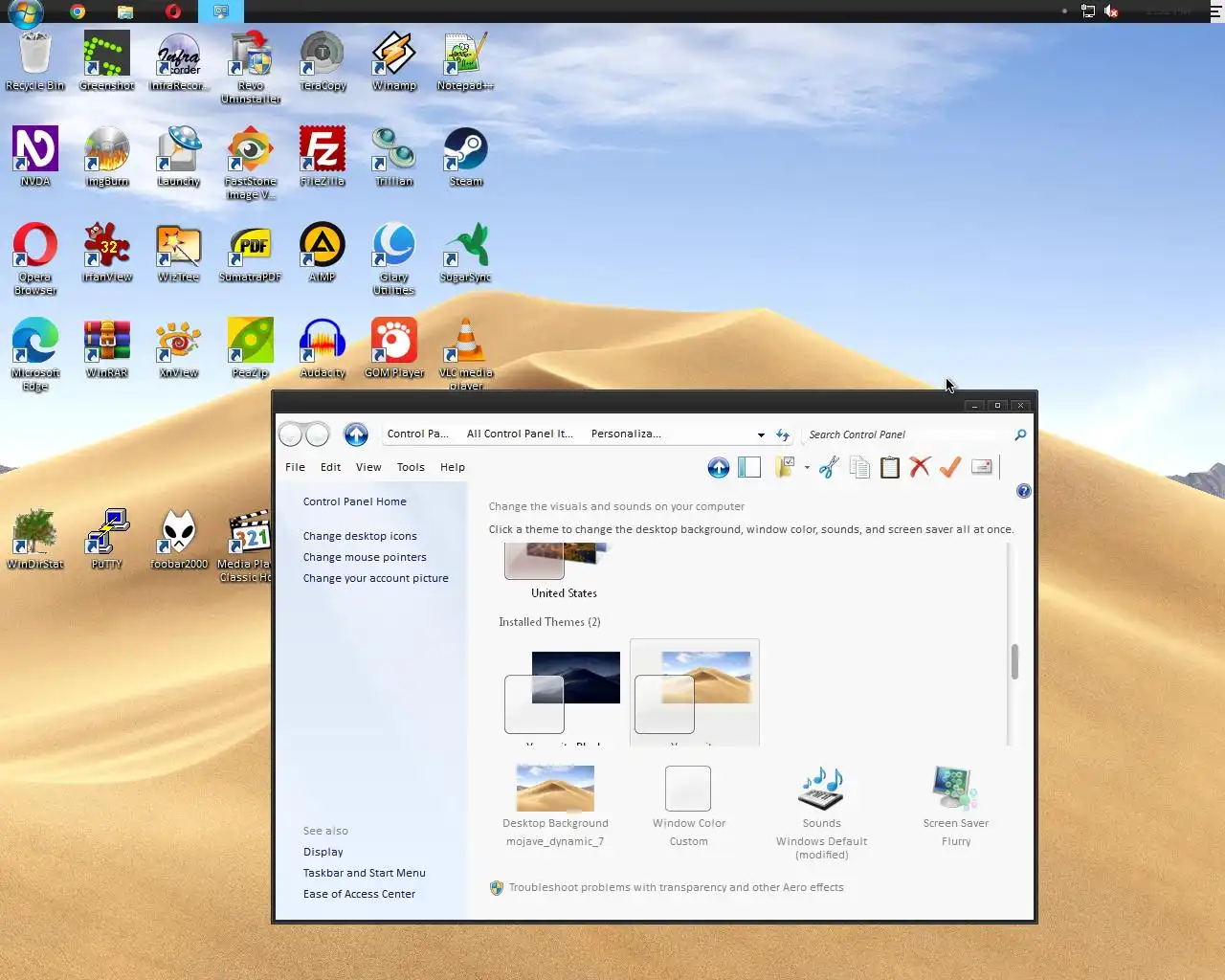Select the desert dune day theme thumbnail
Screen dimensions: 1225x980
[x=694, y=691]
